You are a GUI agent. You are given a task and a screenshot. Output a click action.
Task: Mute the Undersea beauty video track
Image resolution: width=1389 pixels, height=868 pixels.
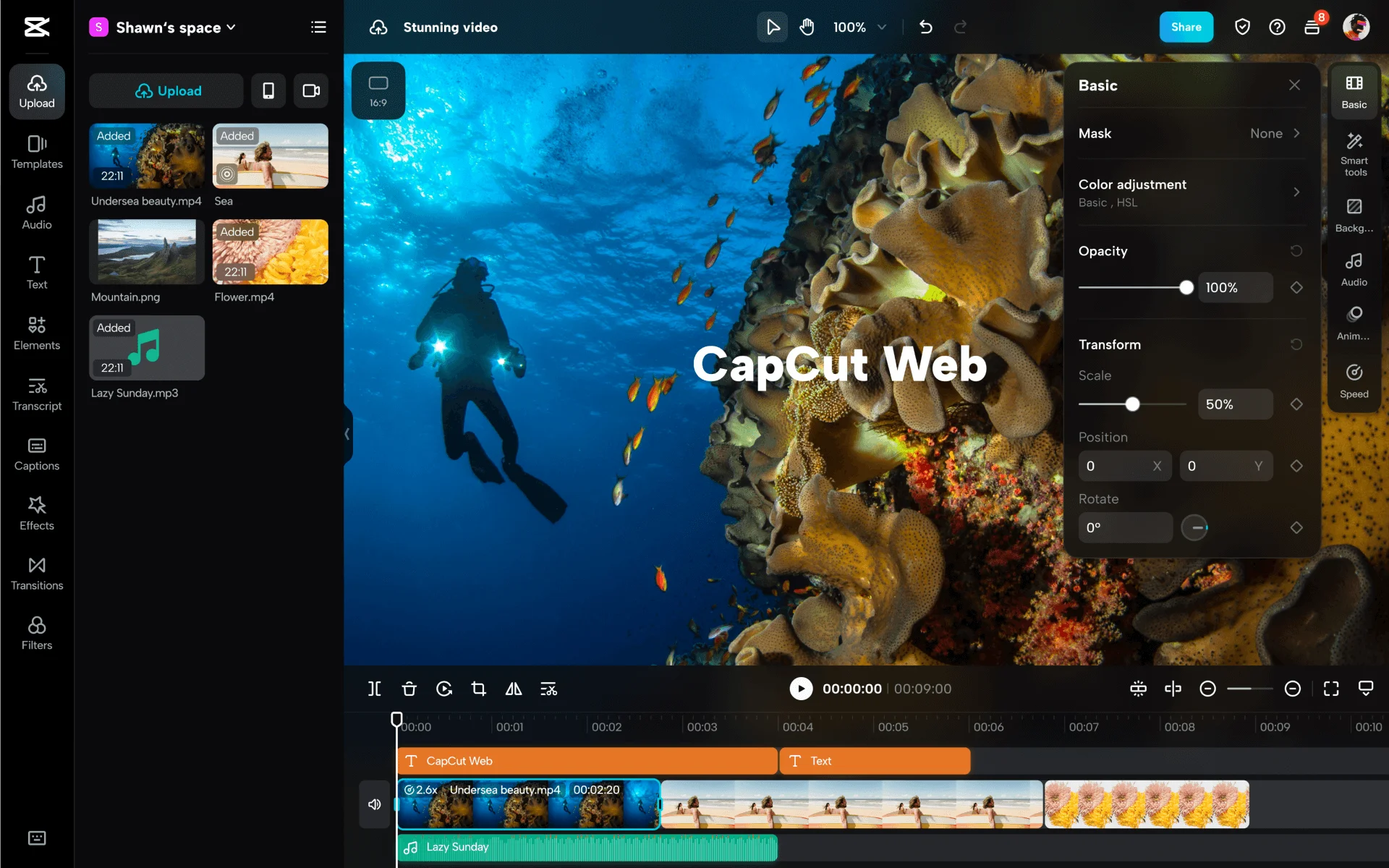pos(375,804)
